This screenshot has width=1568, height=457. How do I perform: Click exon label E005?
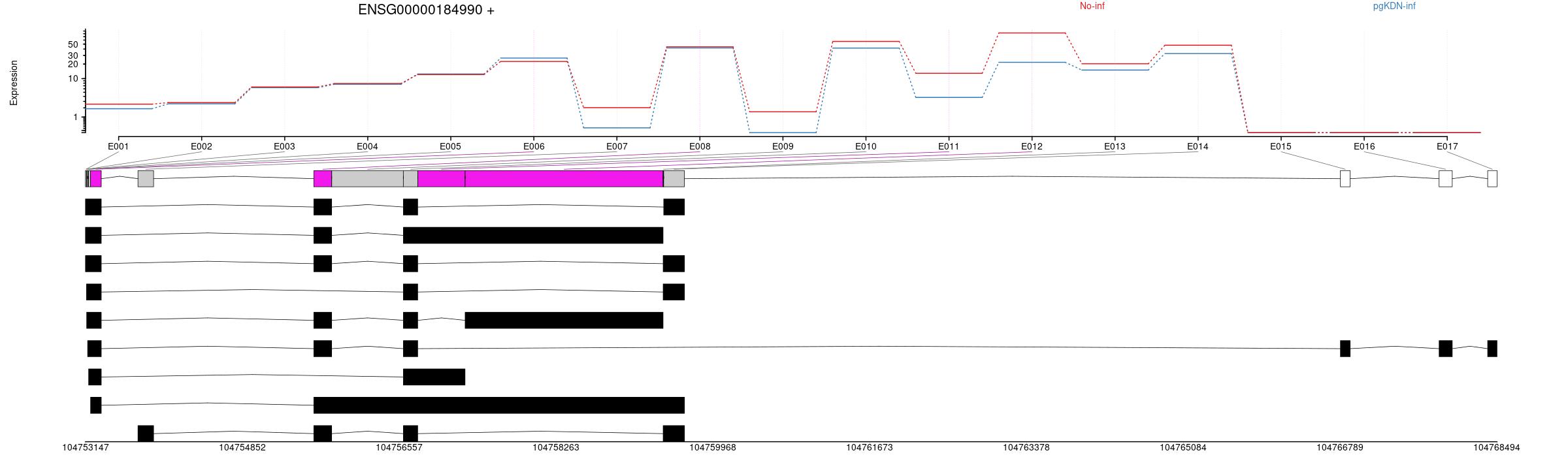(450, 146)
